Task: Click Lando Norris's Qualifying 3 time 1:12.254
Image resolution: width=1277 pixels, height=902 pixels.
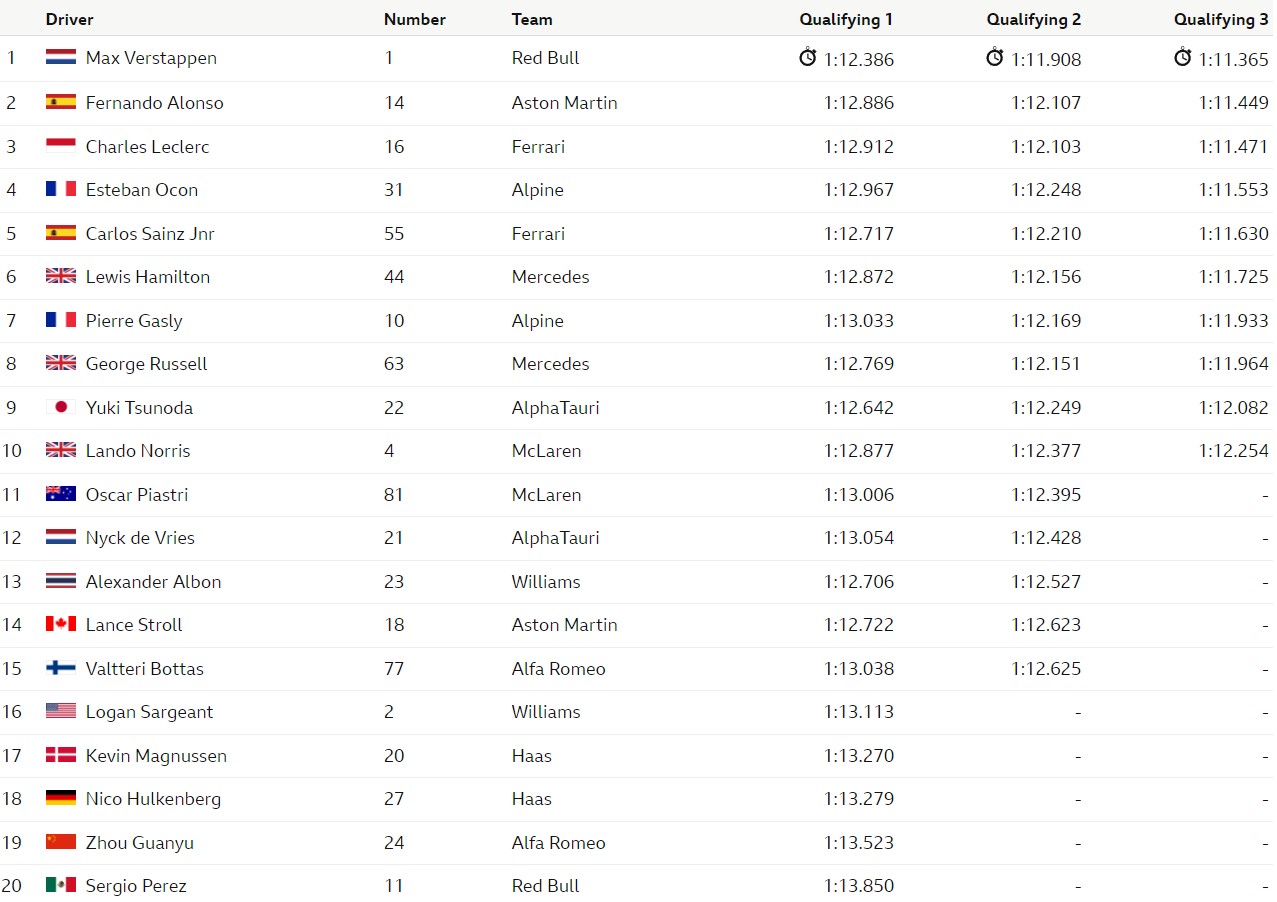Action: coord(1233,451)
